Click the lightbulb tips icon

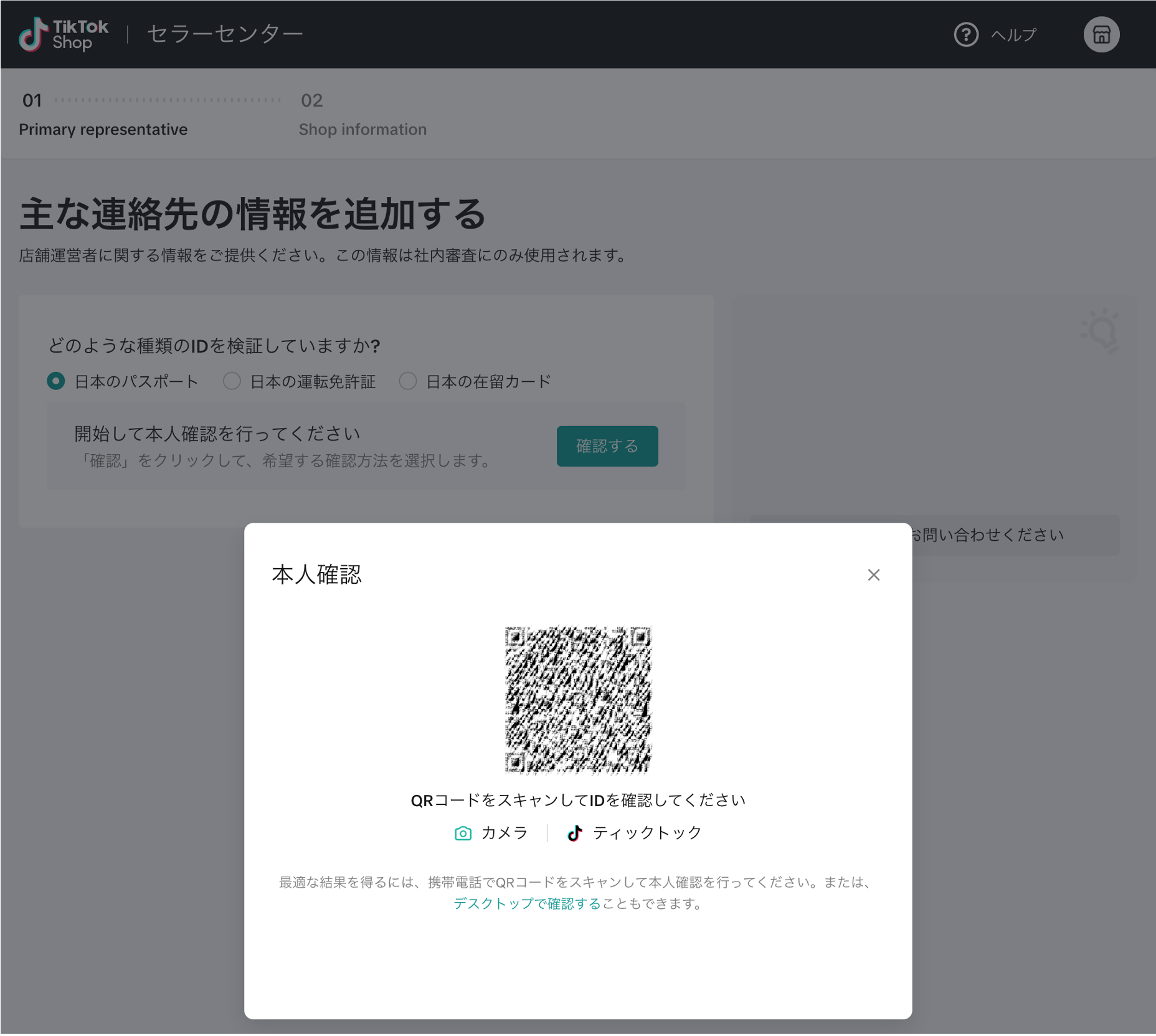point(1101,330)
